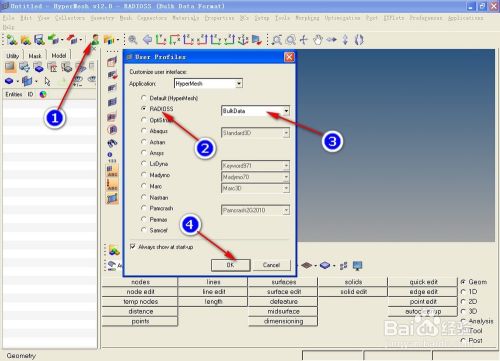Switch to the Utility tab

click(13, 56)
